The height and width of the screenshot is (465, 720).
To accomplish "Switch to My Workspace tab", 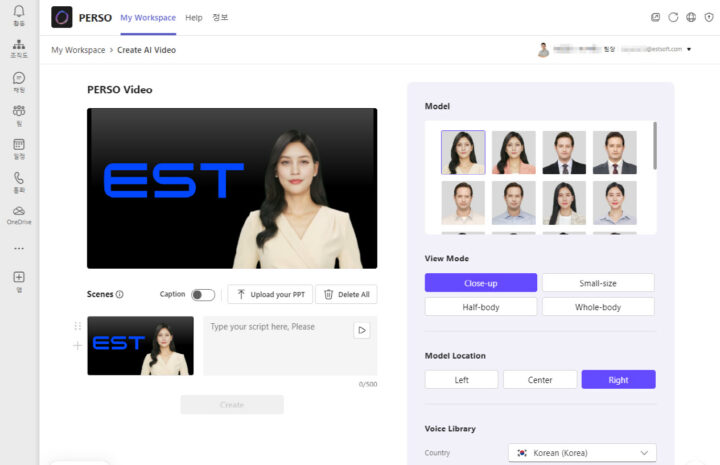I will pos(148,17).
